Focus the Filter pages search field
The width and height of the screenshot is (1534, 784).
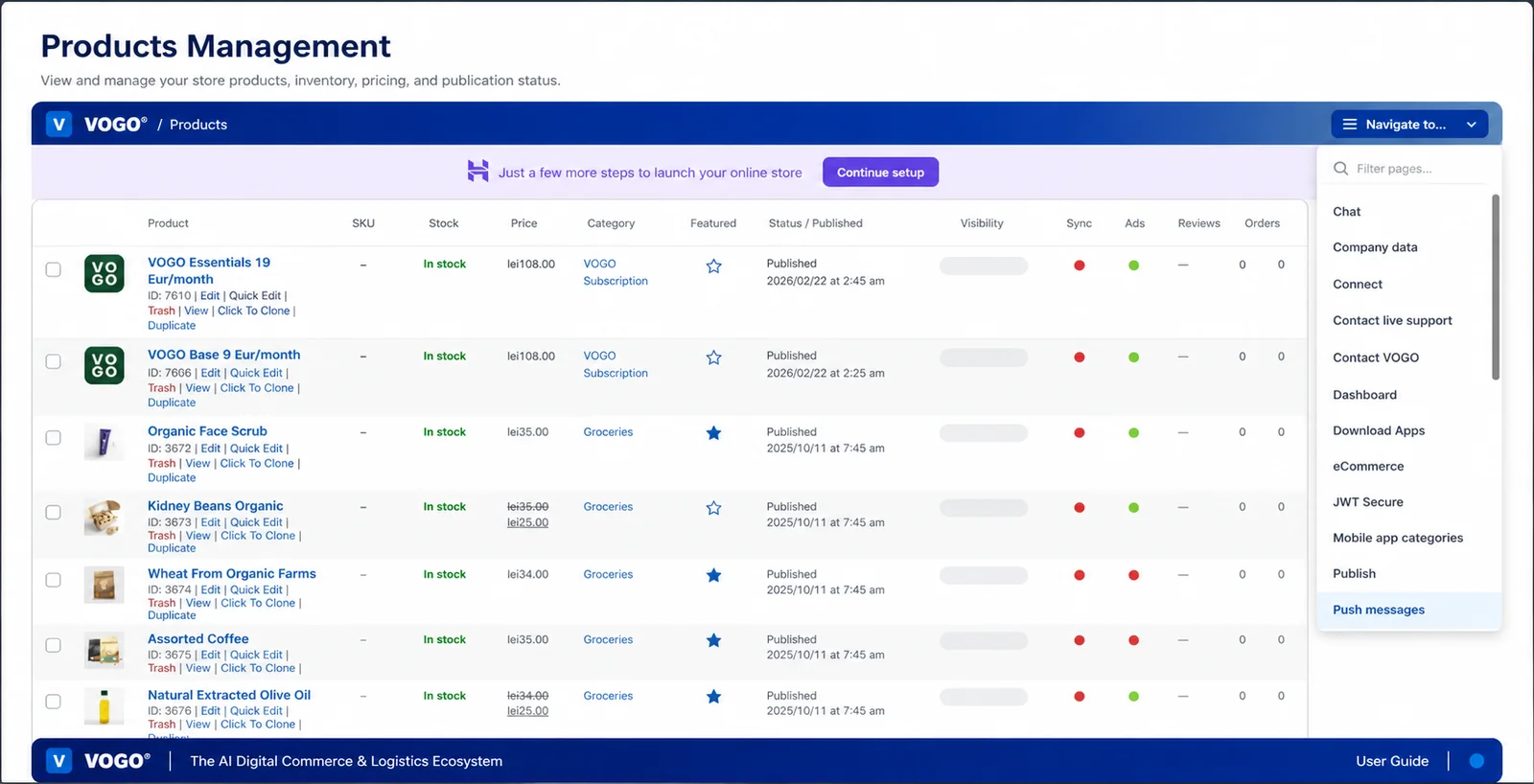pyautogui.click(x=1409, y=169)
